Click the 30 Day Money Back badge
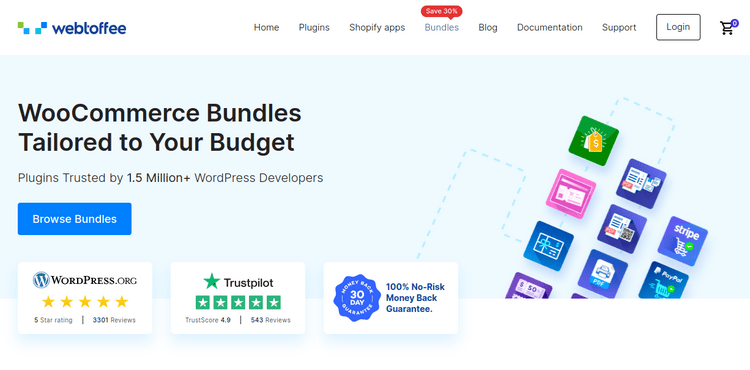 click(356, 298)
